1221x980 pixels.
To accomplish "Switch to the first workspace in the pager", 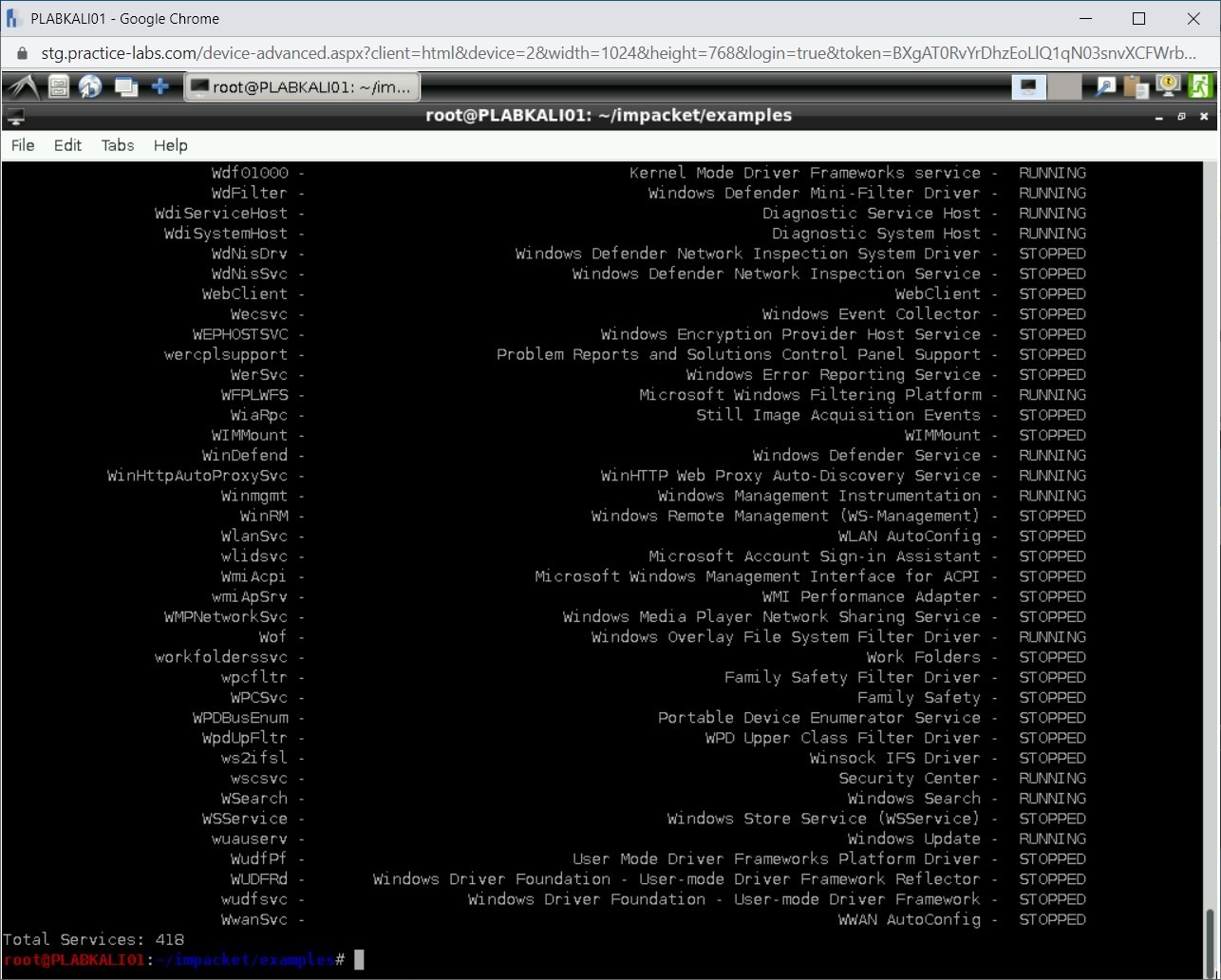I will pos(1028,87).
